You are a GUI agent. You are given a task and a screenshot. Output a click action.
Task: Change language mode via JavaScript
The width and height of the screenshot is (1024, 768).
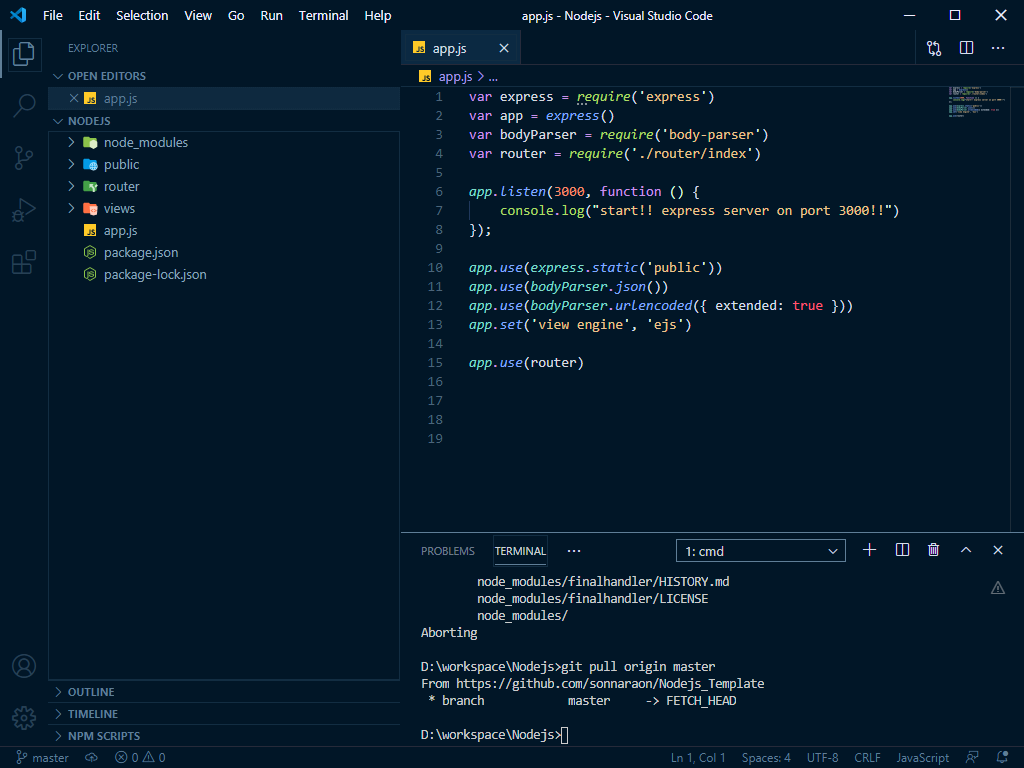click(x=922, y=758)
